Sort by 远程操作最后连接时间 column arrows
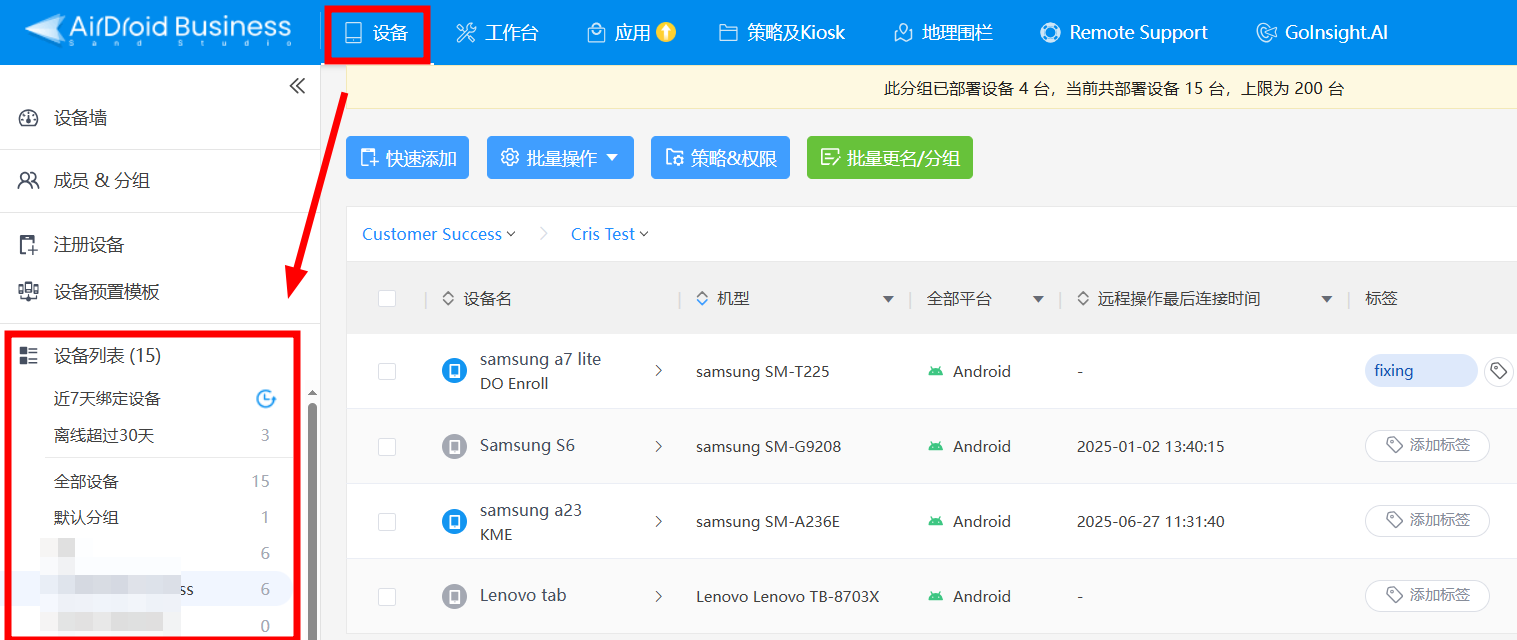 click(1083, 298)
